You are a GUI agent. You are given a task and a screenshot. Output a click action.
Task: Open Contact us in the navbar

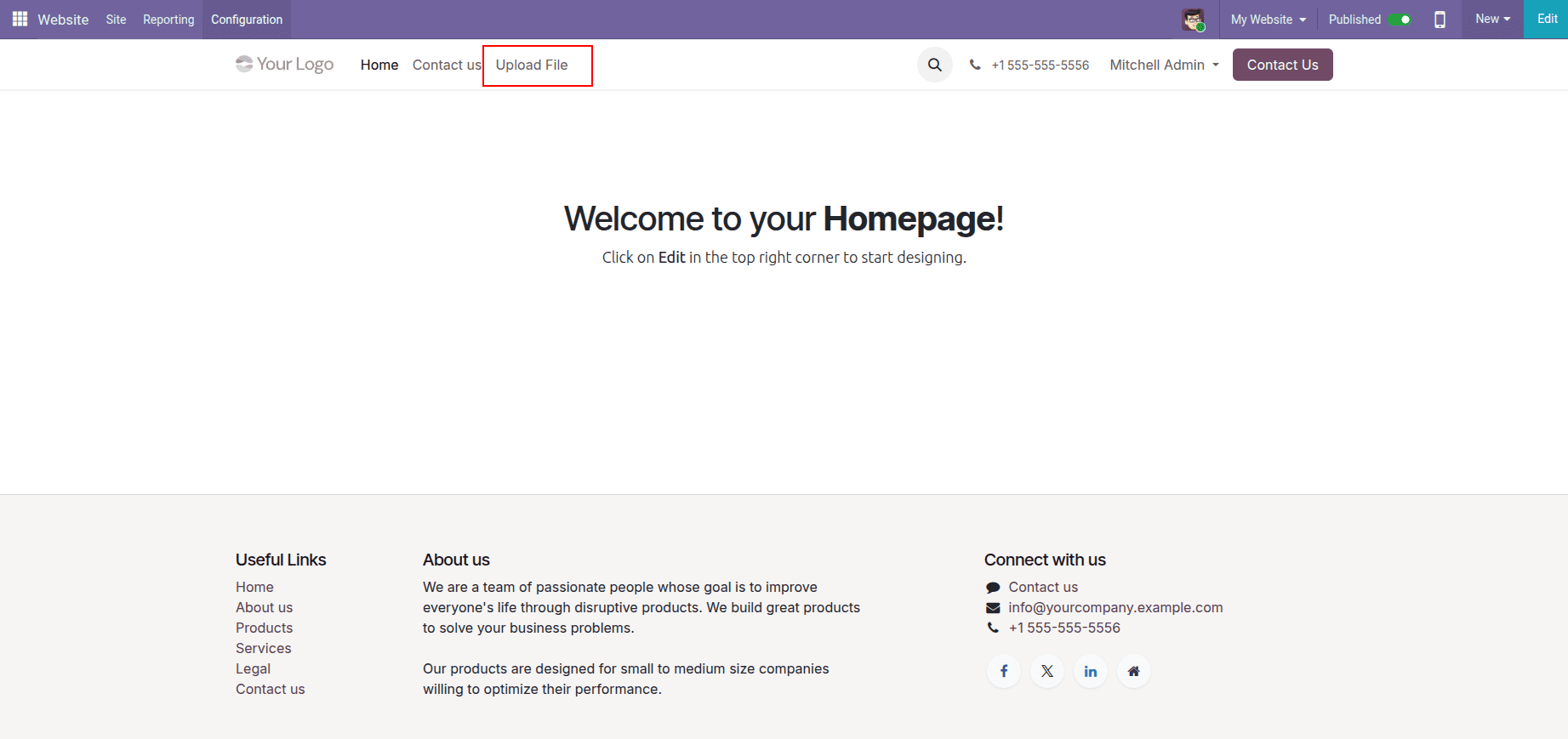point(447,65)
